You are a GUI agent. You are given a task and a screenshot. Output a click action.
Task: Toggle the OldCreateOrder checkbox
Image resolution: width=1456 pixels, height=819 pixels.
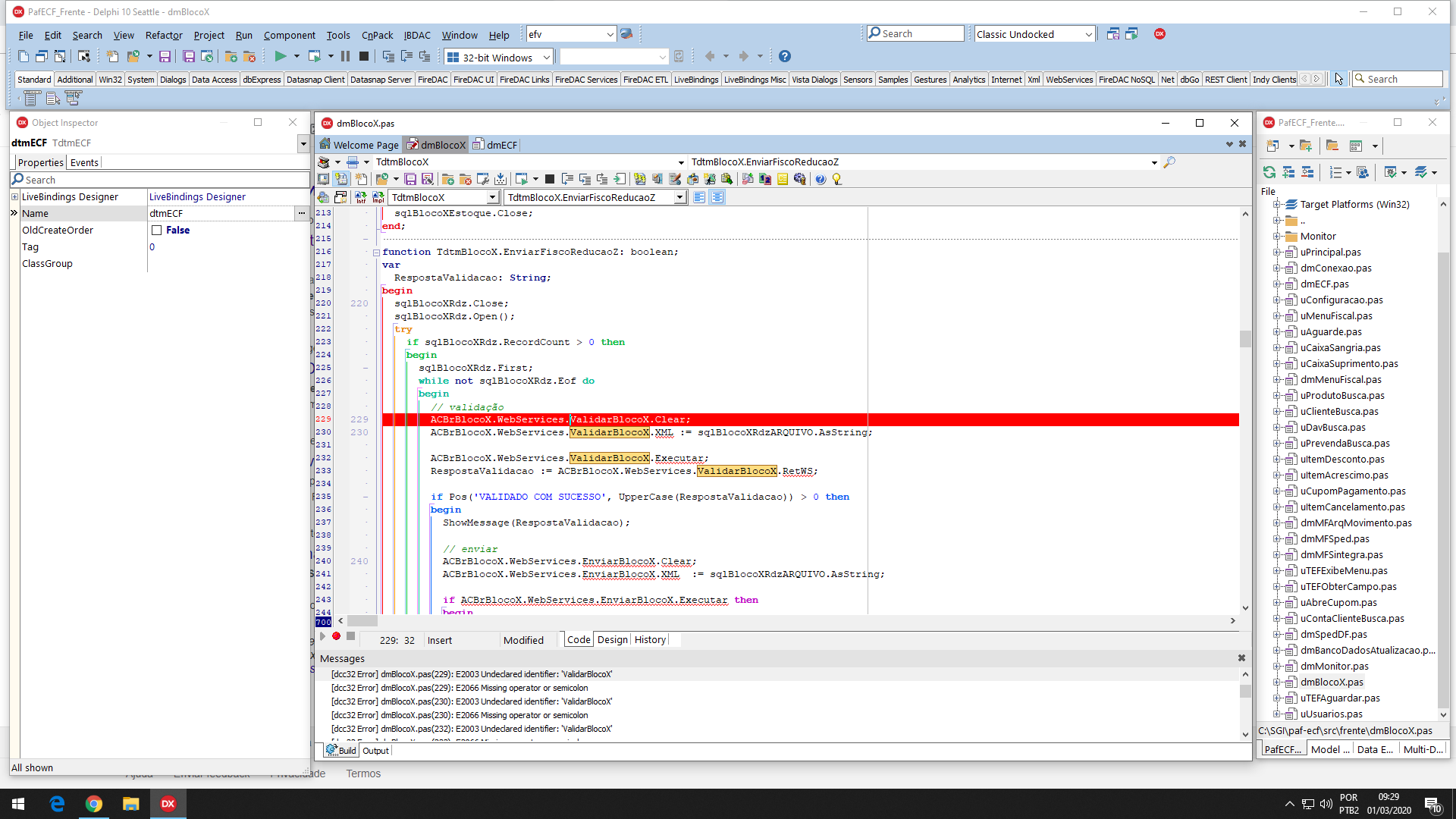click(156, 231)
